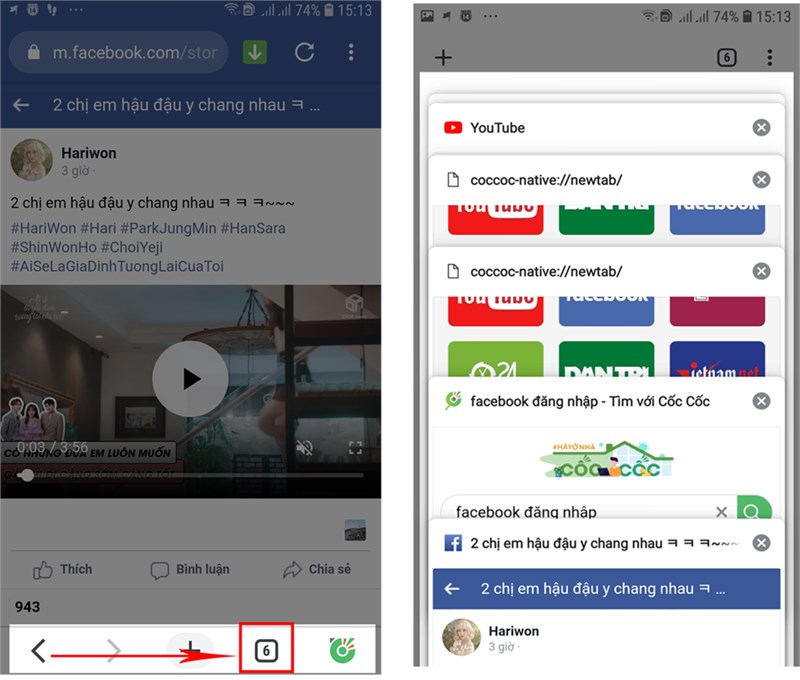800x680 pixels.
Task: Click the video progress slider
Action: click(x=191, y=475)
